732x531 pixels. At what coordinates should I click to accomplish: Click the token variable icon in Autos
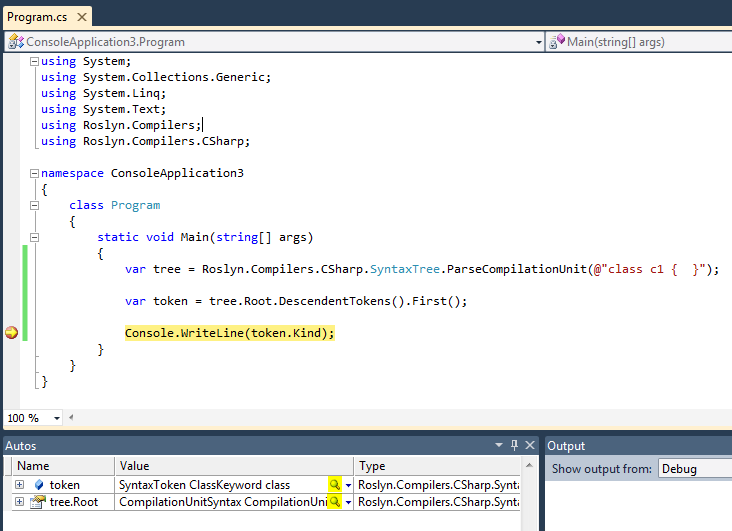pos(39,485)
